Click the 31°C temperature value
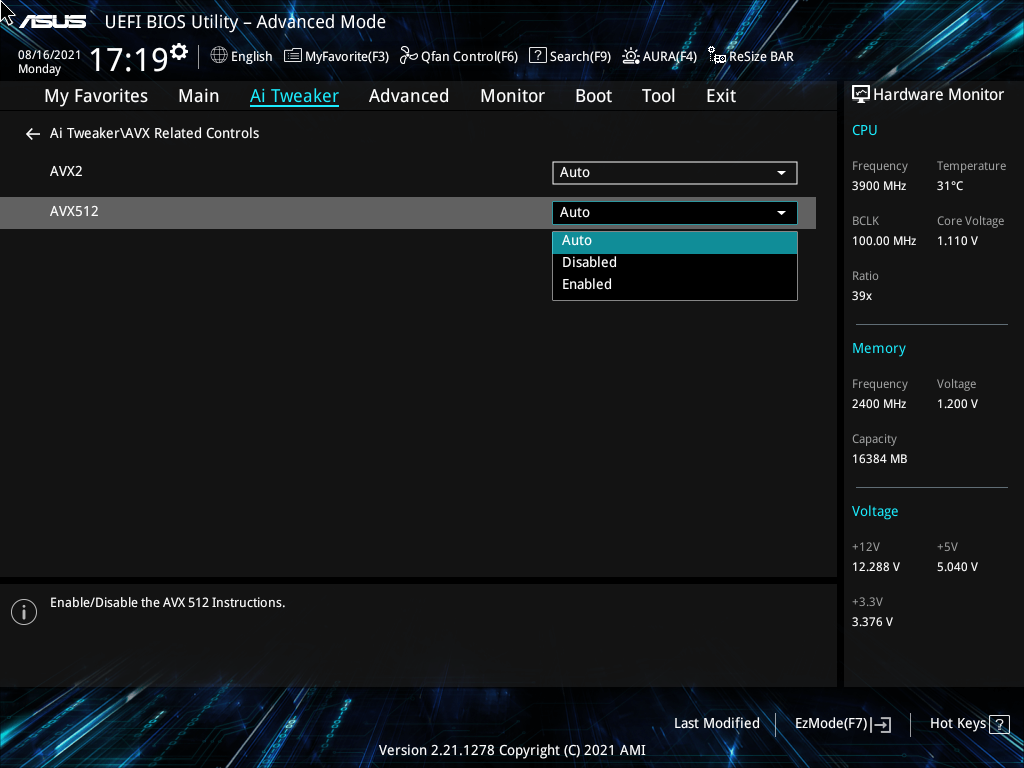The height and width of the screenshot is (768, 1024). click(x=950, y=186)
